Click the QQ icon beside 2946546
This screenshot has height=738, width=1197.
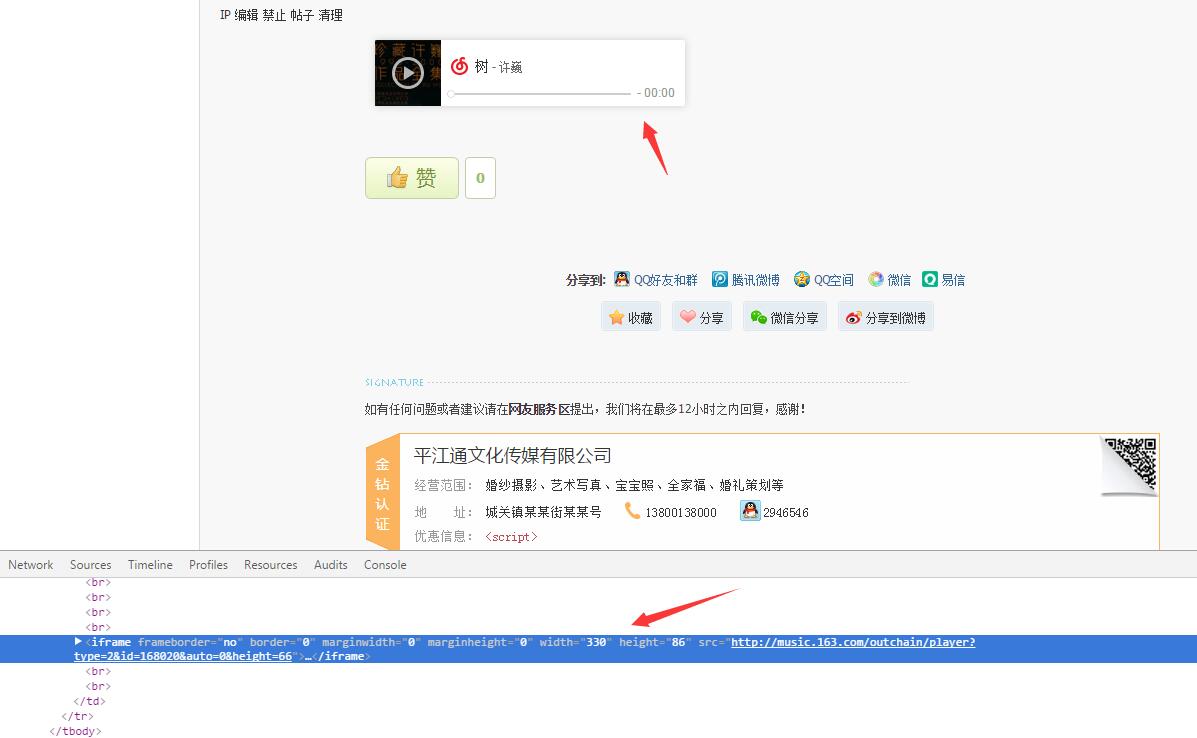750,511
